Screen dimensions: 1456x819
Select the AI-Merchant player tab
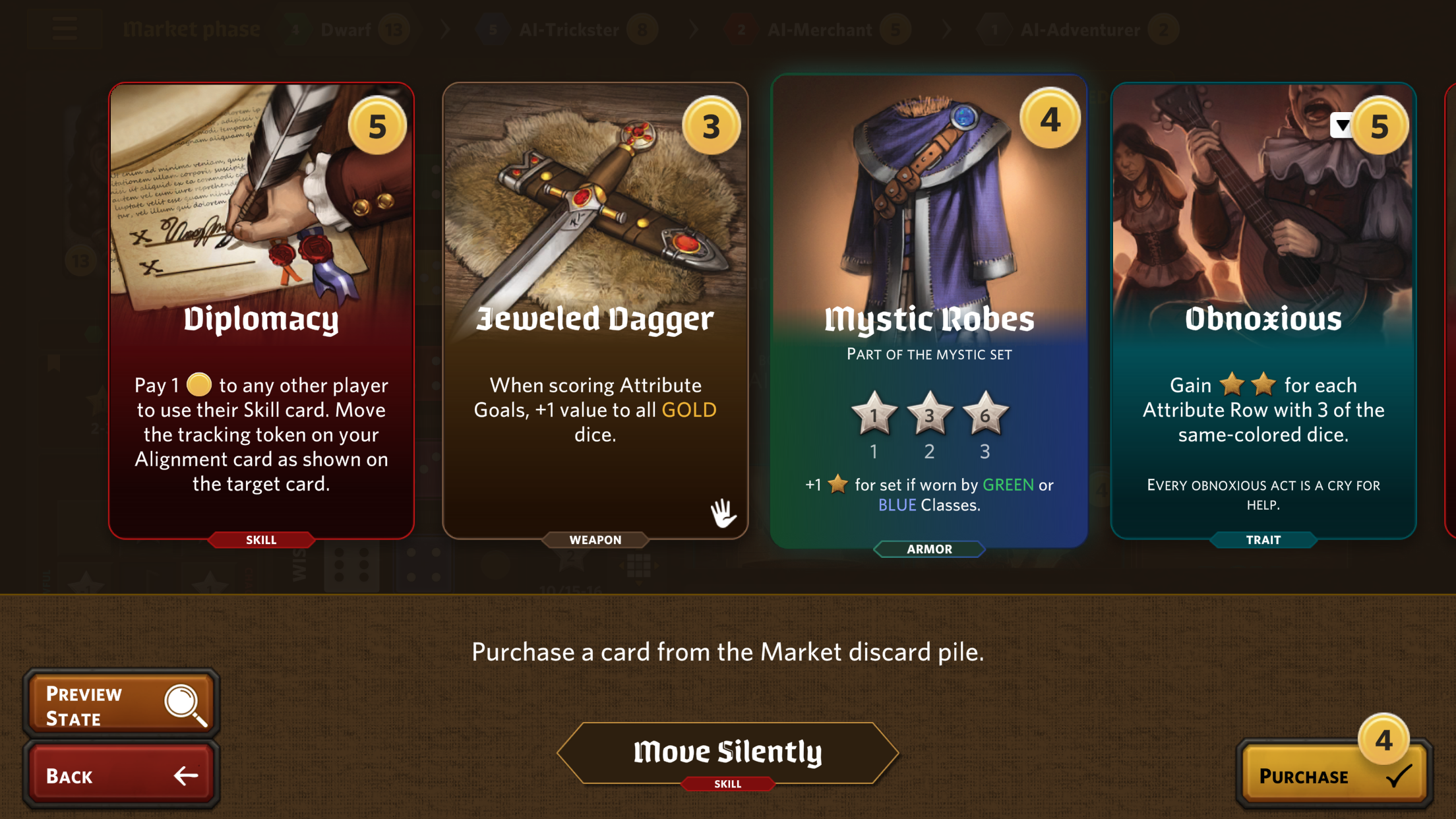(818, 30)
